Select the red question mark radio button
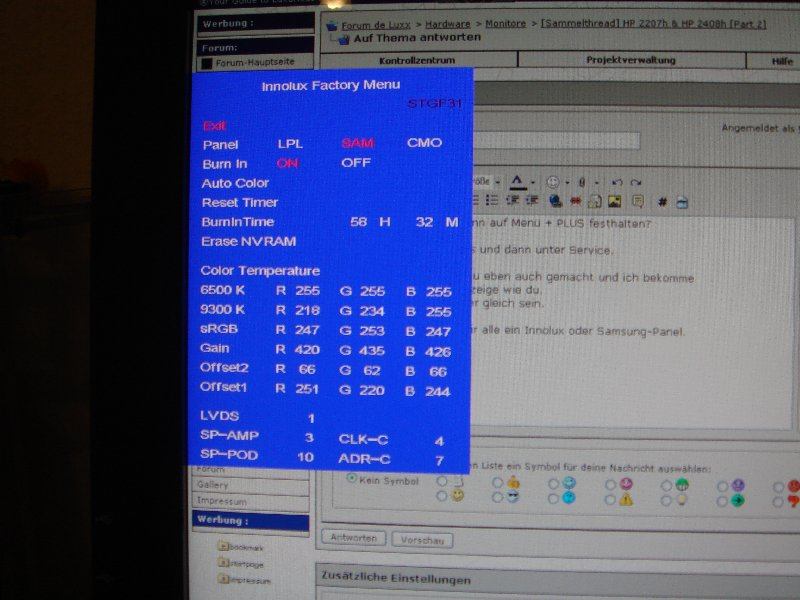The width and height of the screenshot is (800, 600). click(778, 502)
